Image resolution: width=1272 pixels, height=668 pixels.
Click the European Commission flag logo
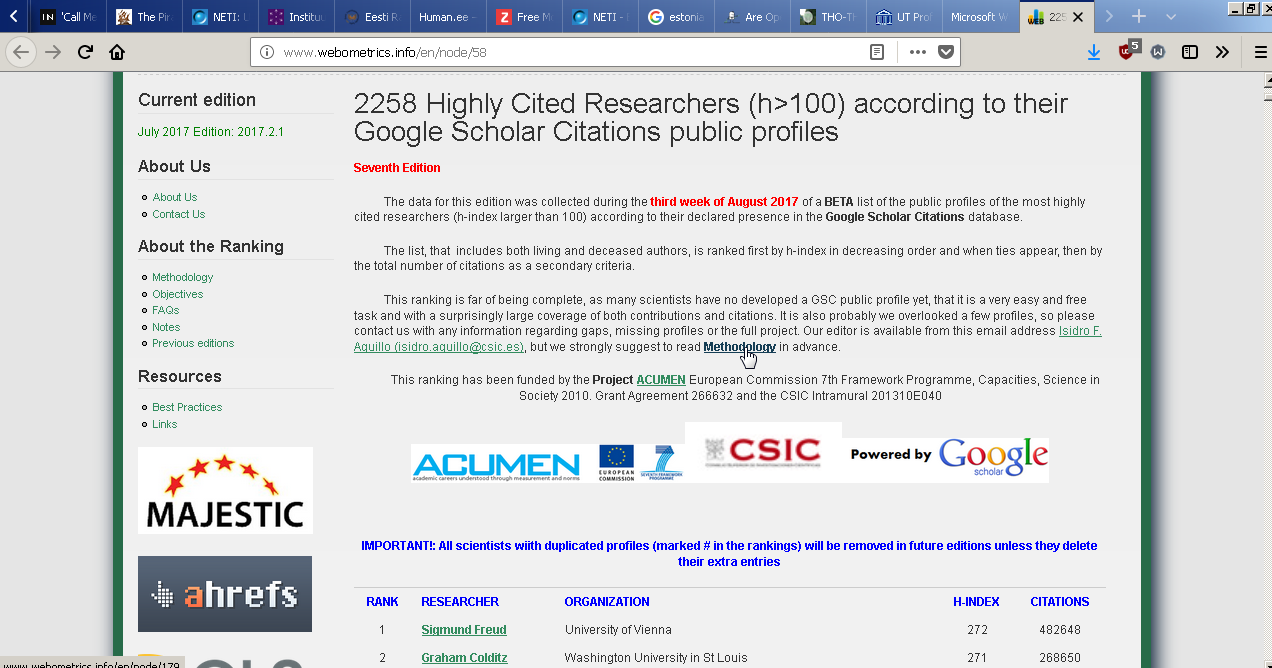pos(617,462)
